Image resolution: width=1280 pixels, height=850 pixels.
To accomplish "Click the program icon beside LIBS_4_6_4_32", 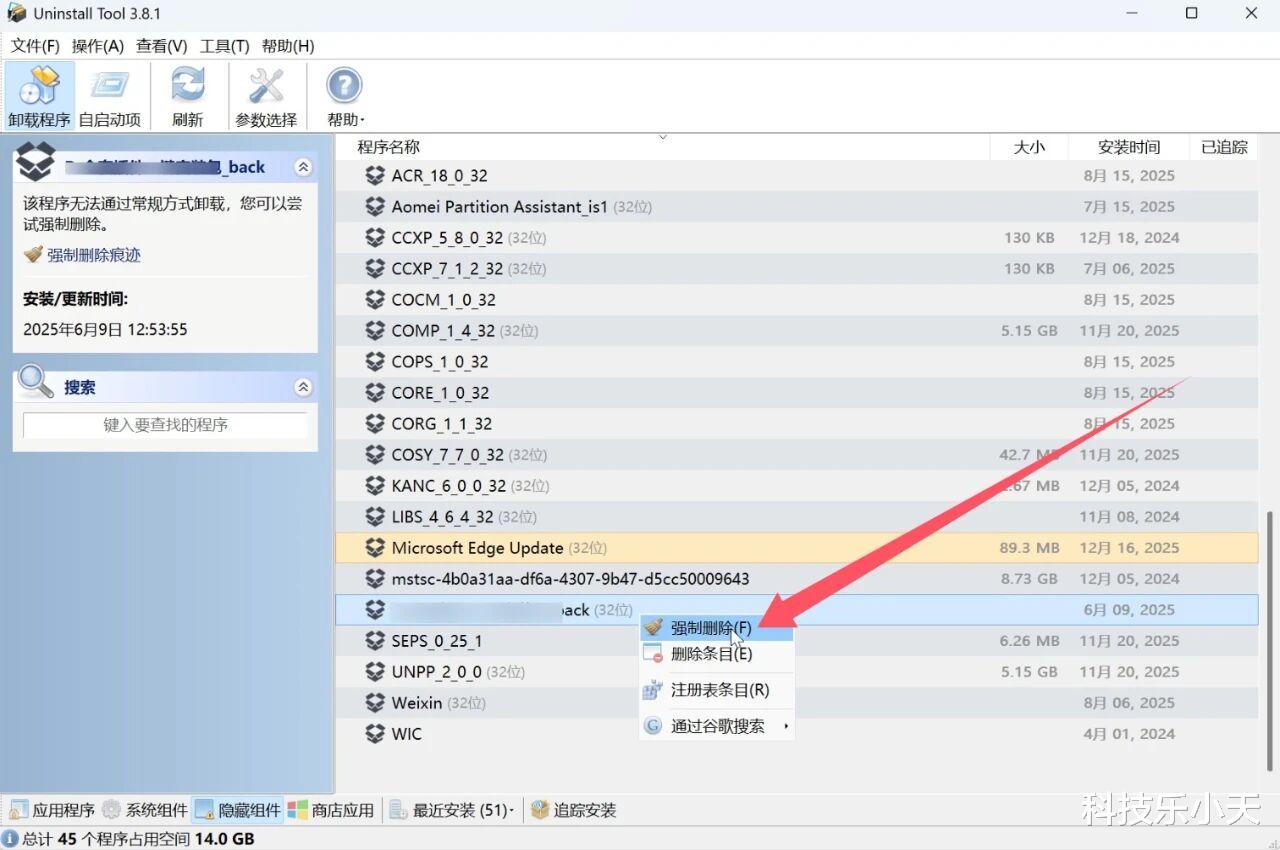I will 375,517.
